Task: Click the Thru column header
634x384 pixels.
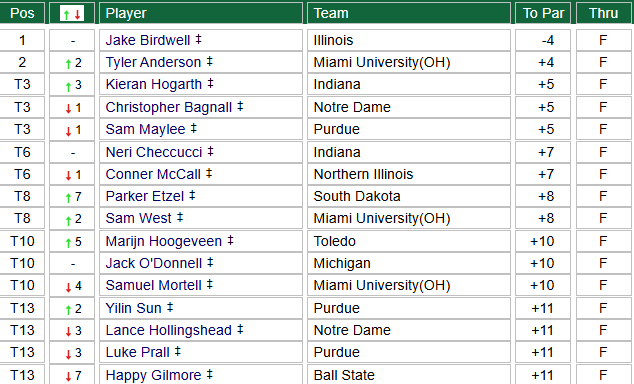Action: 604,13
